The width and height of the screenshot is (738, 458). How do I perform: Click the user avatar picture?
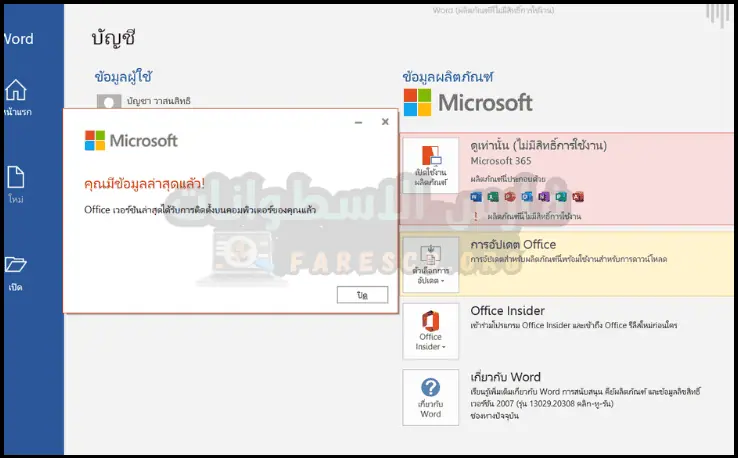click(109, 101)
